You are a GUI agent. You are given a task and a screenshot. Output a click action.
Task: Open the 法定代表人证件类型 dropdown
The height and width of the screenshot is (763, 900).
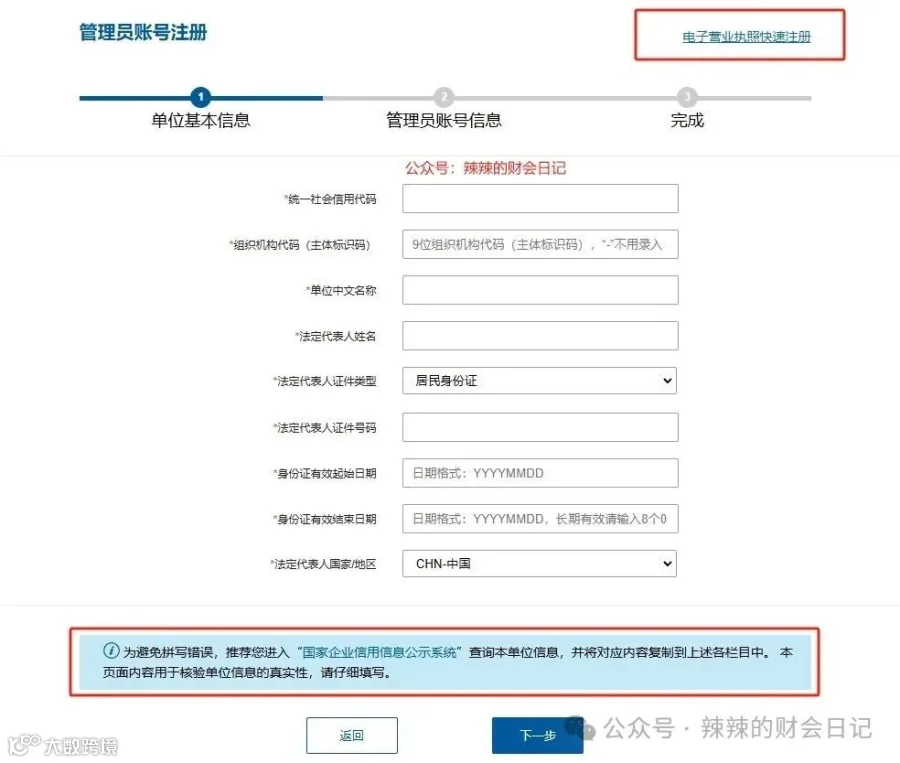tap(540, 381)
